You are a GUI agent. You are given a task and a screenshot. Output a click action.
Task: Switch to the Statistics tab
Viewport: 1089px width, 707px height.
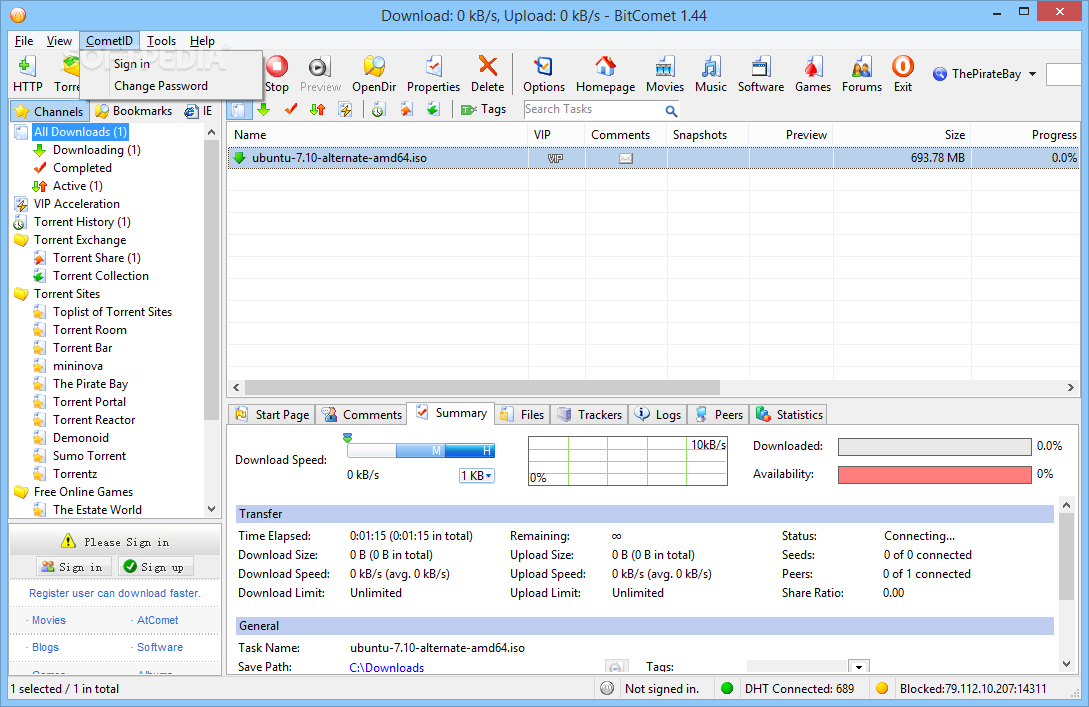790,415
